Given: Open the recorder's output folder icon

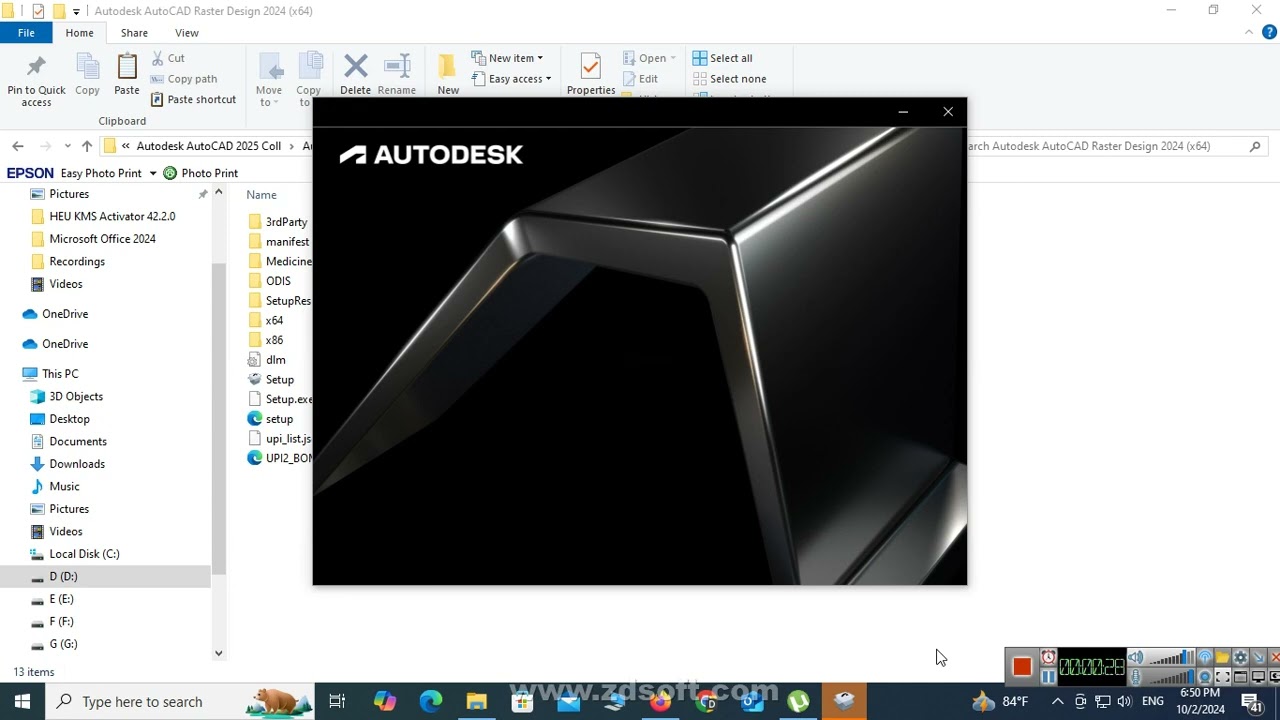Looking at the screenshot, I should (x=1222, y=657).
